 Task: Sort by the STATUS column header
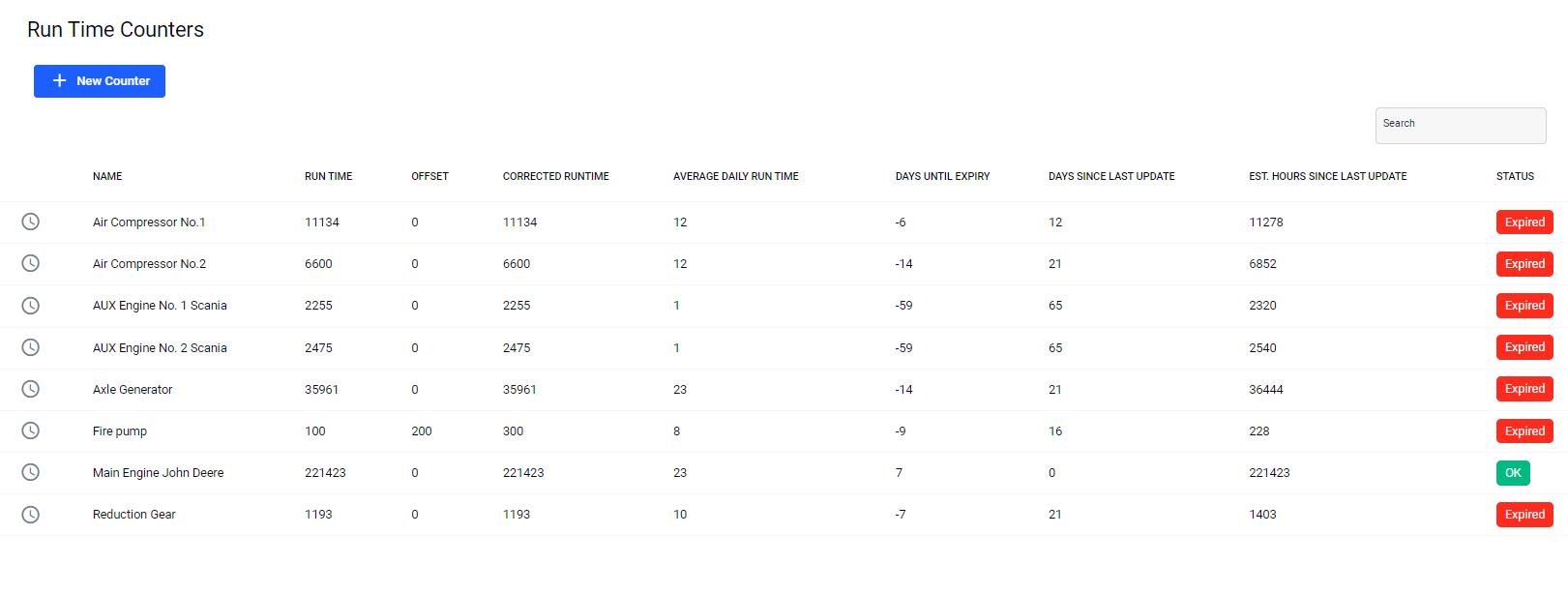point(1515,176)
